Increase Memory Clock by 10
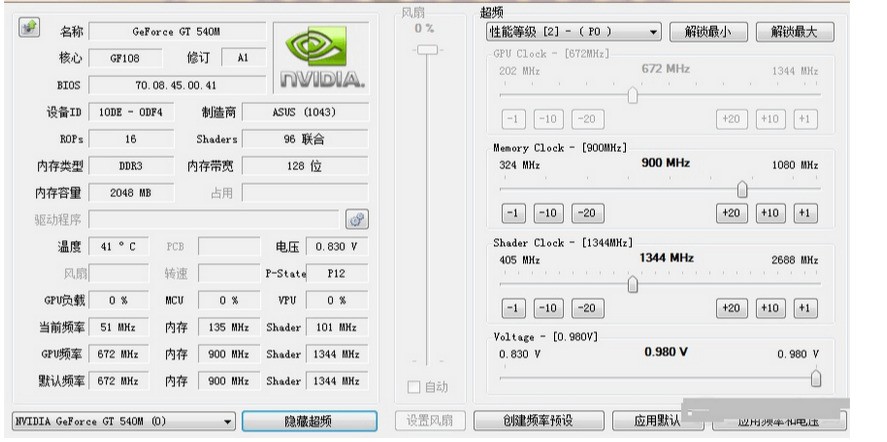 [x=769, y=213]
